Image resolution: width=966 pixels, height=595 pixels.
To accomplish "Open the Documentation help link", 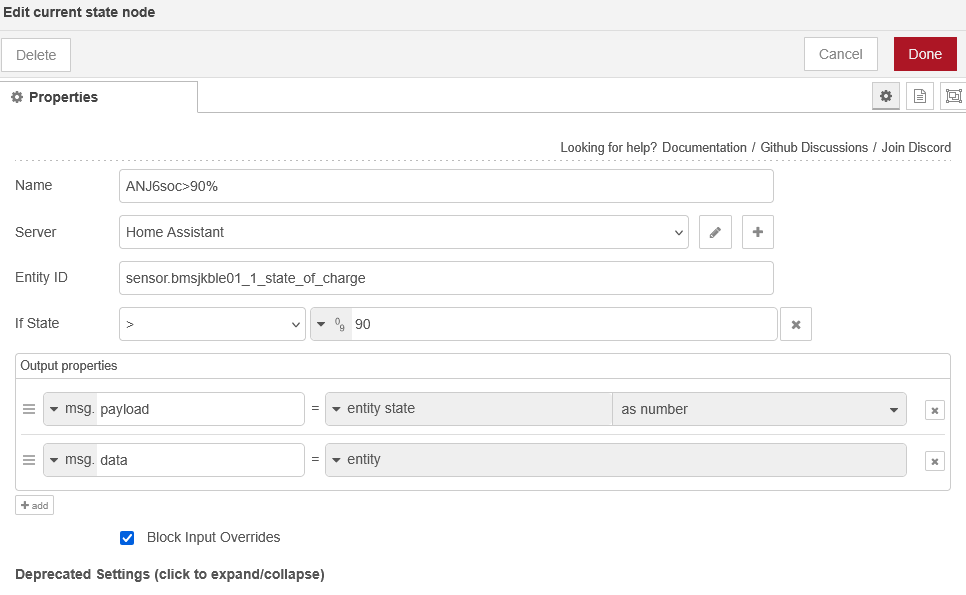I will 704,147.
